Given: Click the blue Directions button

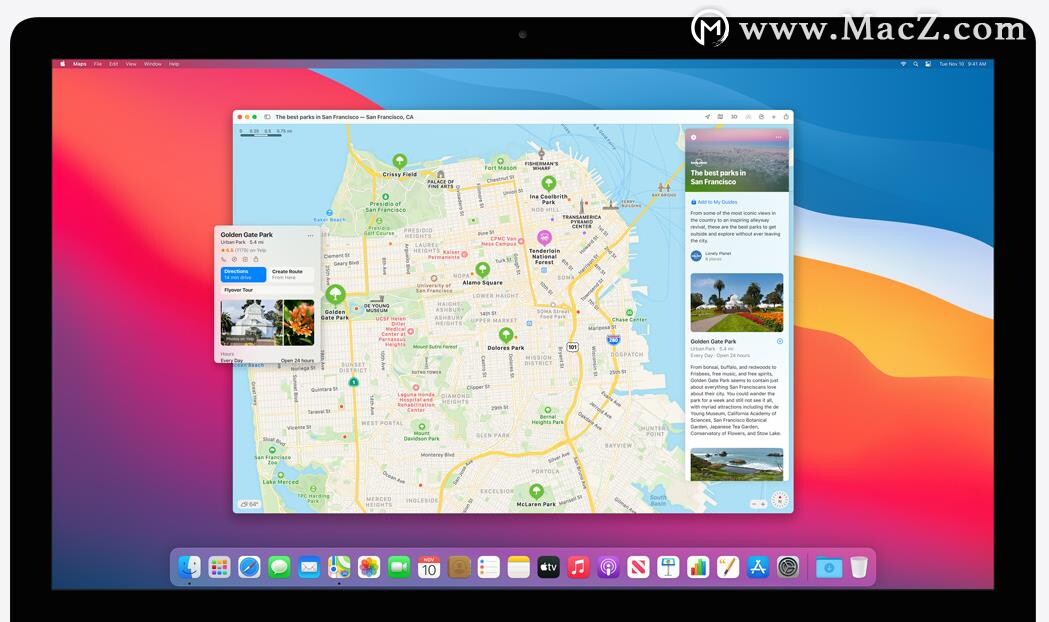Looking at the screenshot, I should coord(244,274).
